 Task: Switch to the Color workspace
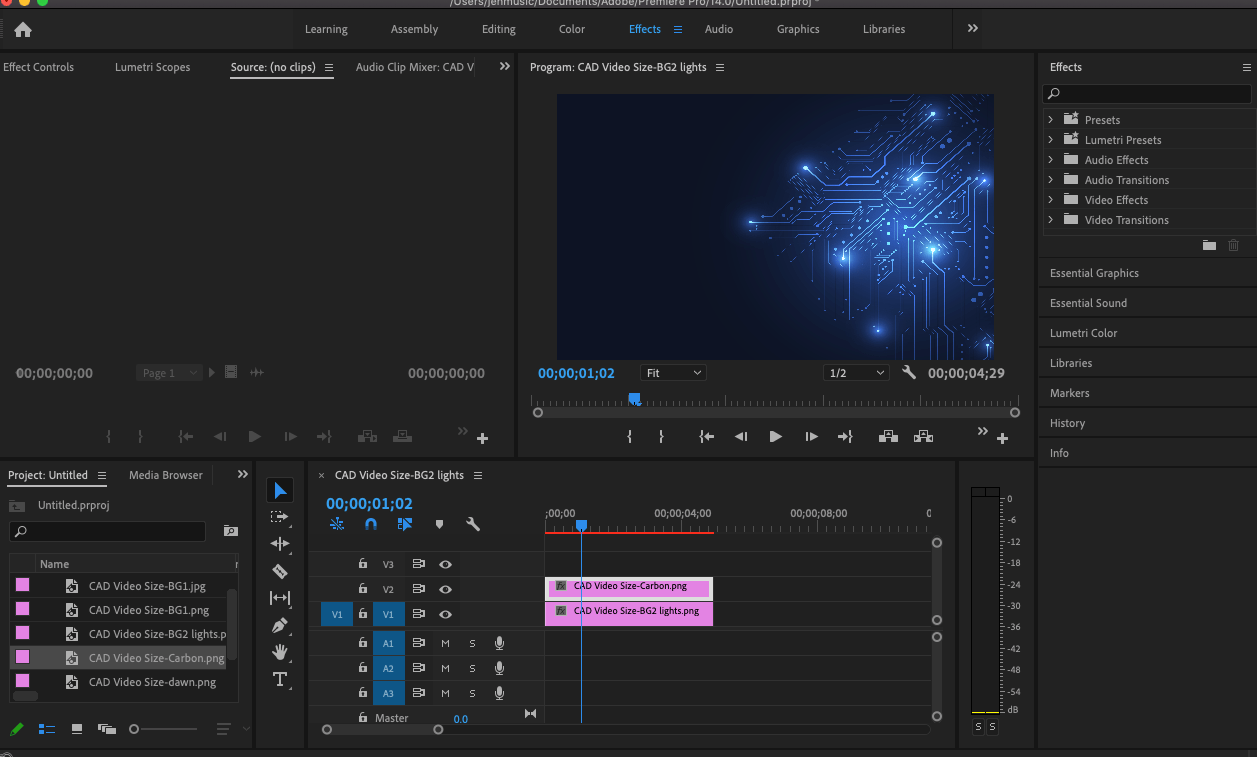click(572, 29)
